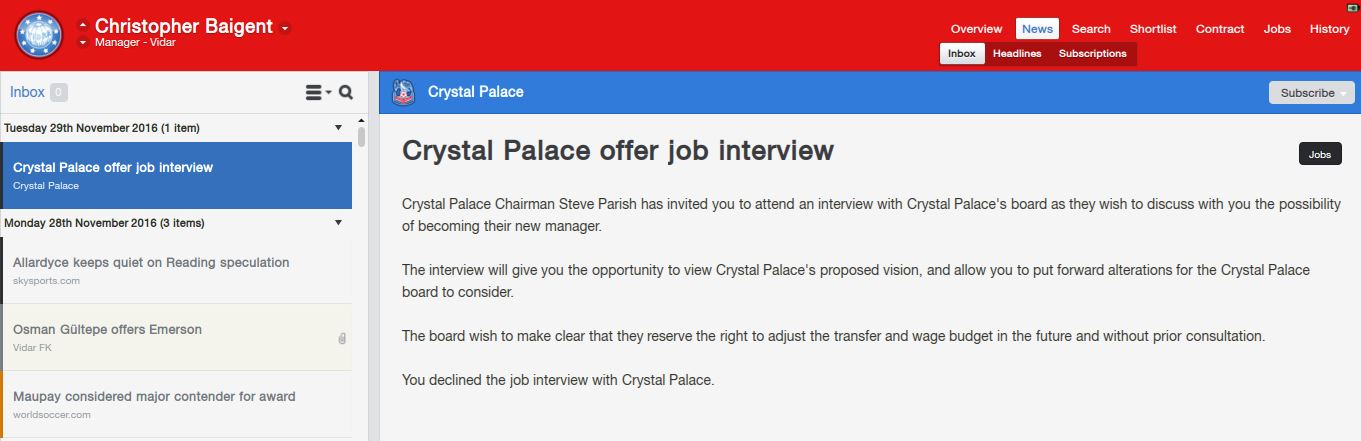1361x441 pixels.
Task: Open the Contract menu item
Action: 1220,29
